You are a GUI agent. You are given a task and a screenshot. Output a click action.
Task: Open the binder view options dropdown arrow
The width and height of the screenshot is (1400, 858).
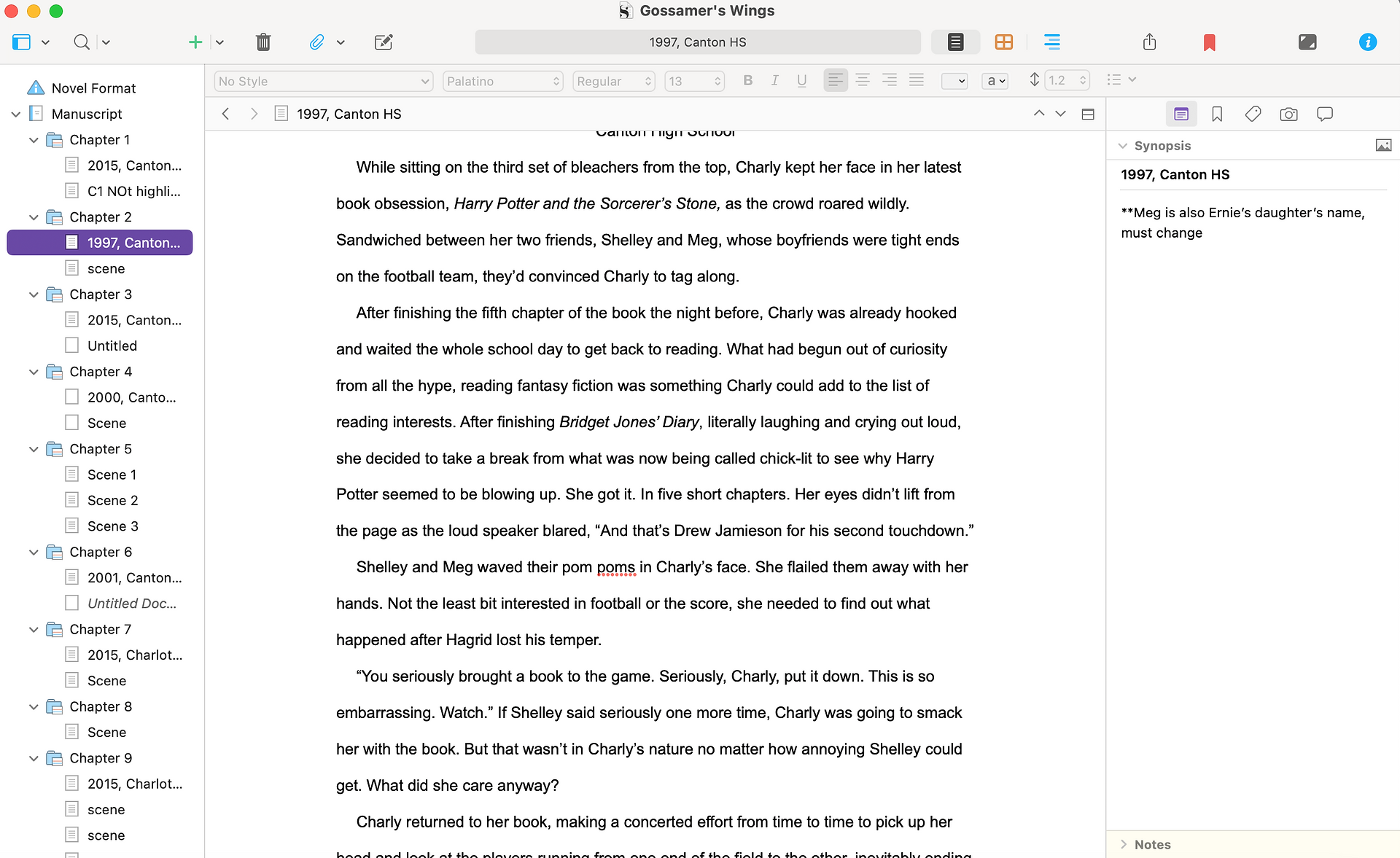point(45,42)
